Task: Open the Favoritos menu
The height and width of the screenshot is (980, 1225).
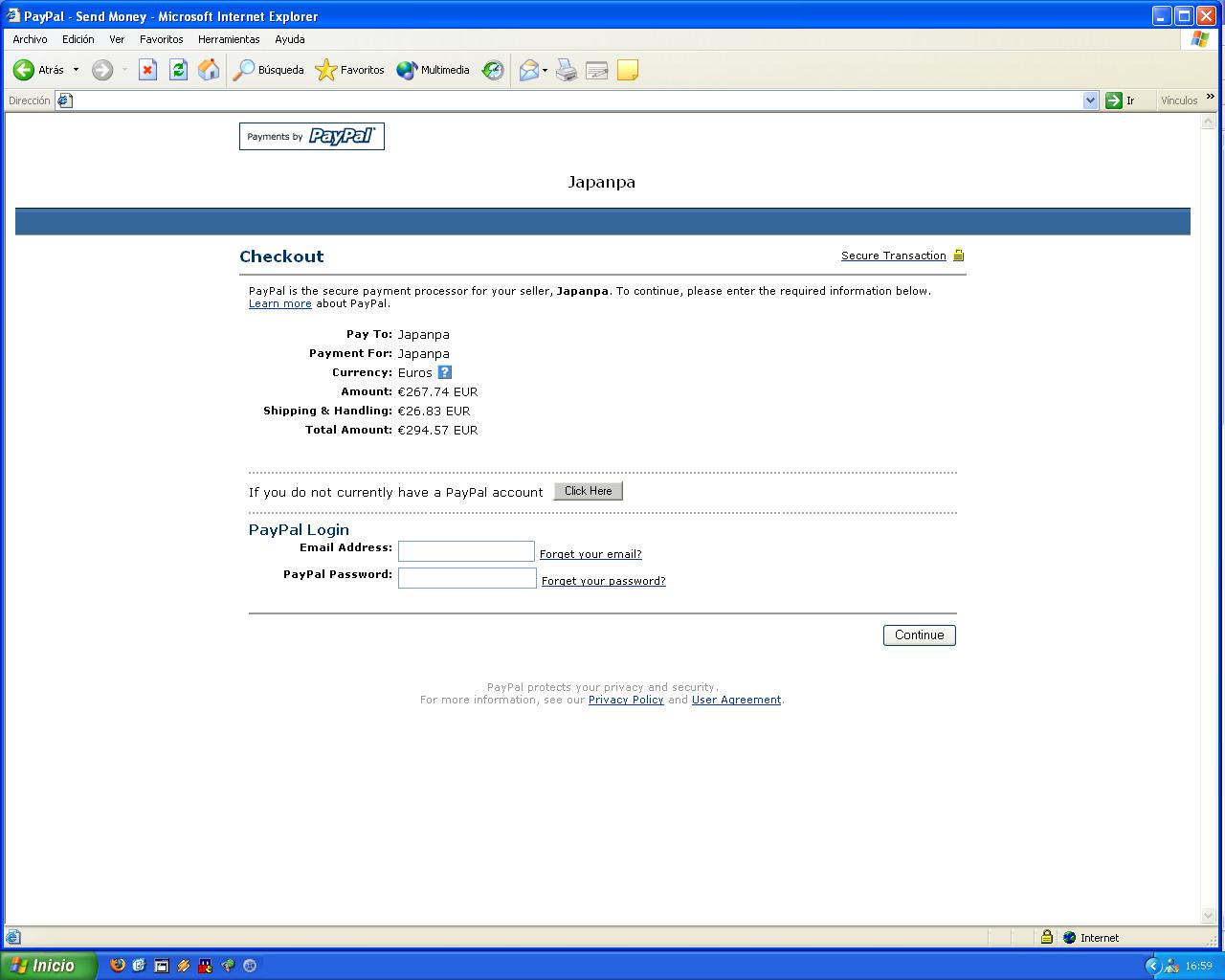Action: [x=162, y=39]
